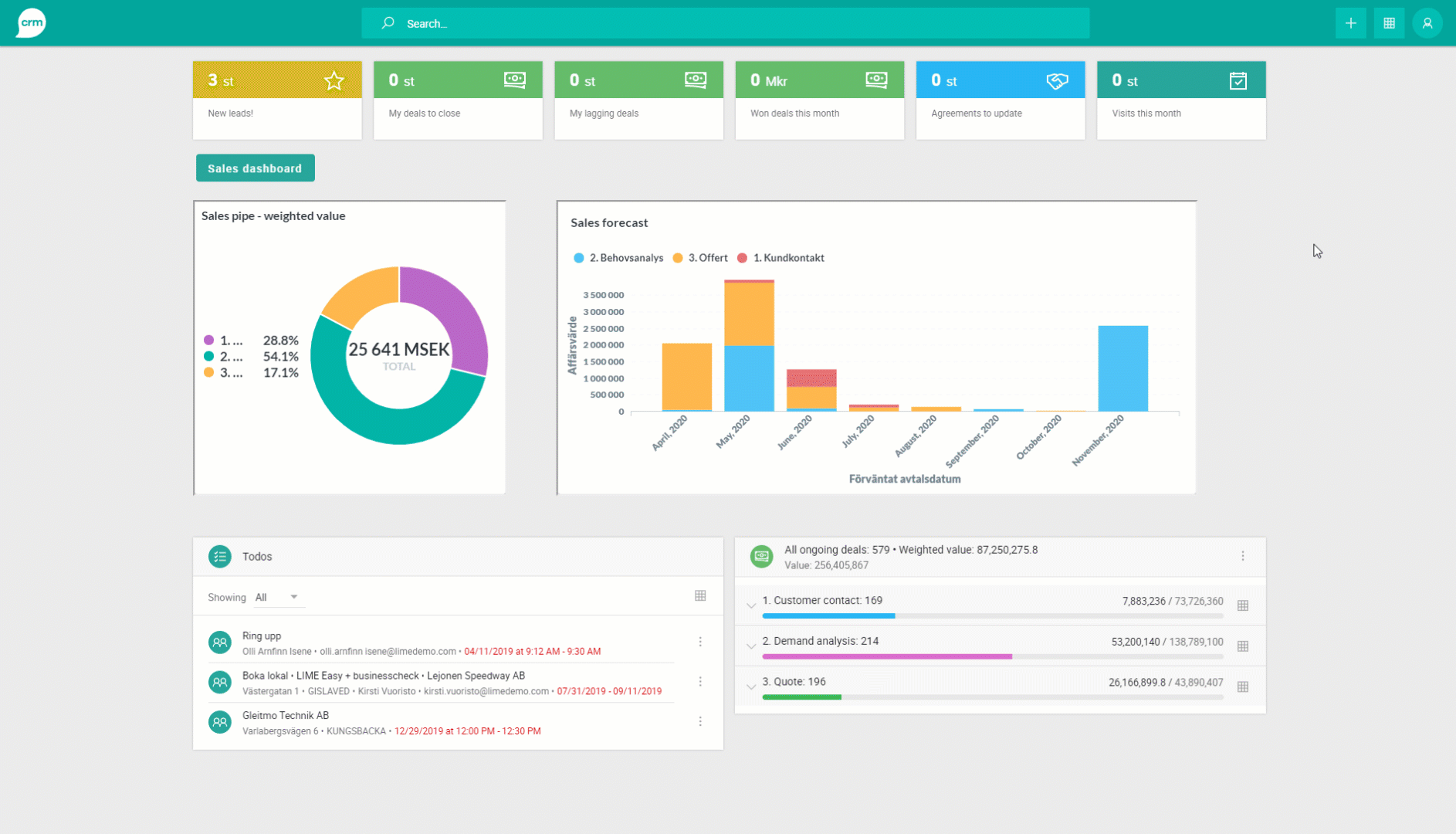
Task: Click the Sales dashboard button
Action: click(x=255, y=168)
